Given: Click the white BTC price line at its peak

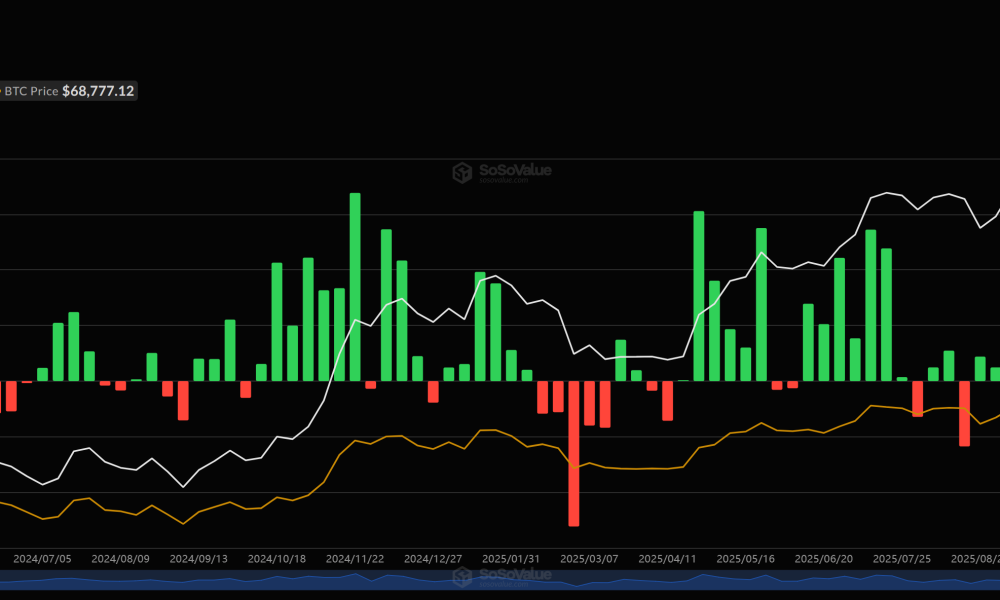Looking at the screenshot, I should pyautogui.click(x=888, y=192).
